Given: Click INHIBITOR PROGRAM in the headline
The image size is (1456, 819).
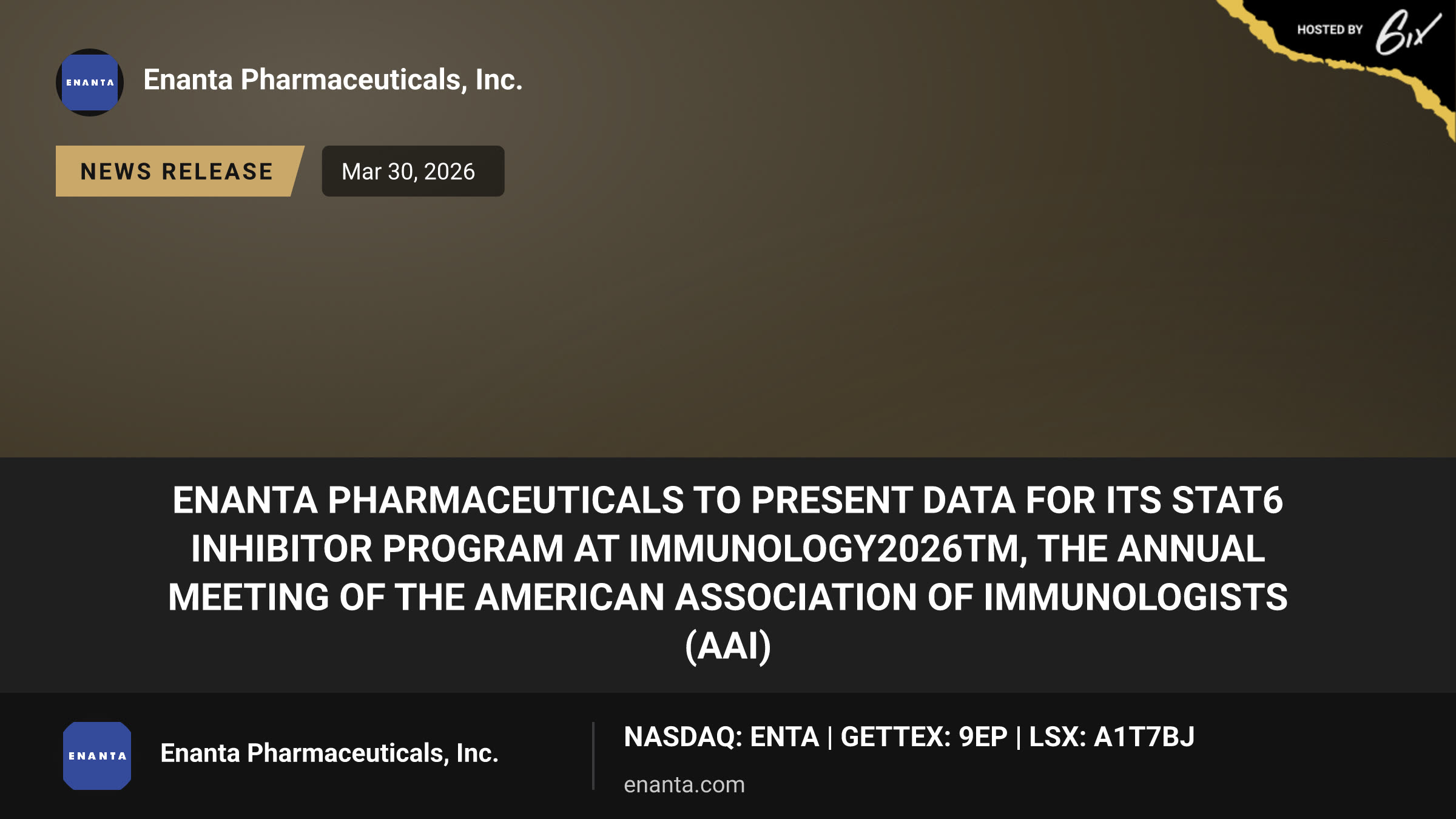Looking at the screenshot, I should pos(377,549).
